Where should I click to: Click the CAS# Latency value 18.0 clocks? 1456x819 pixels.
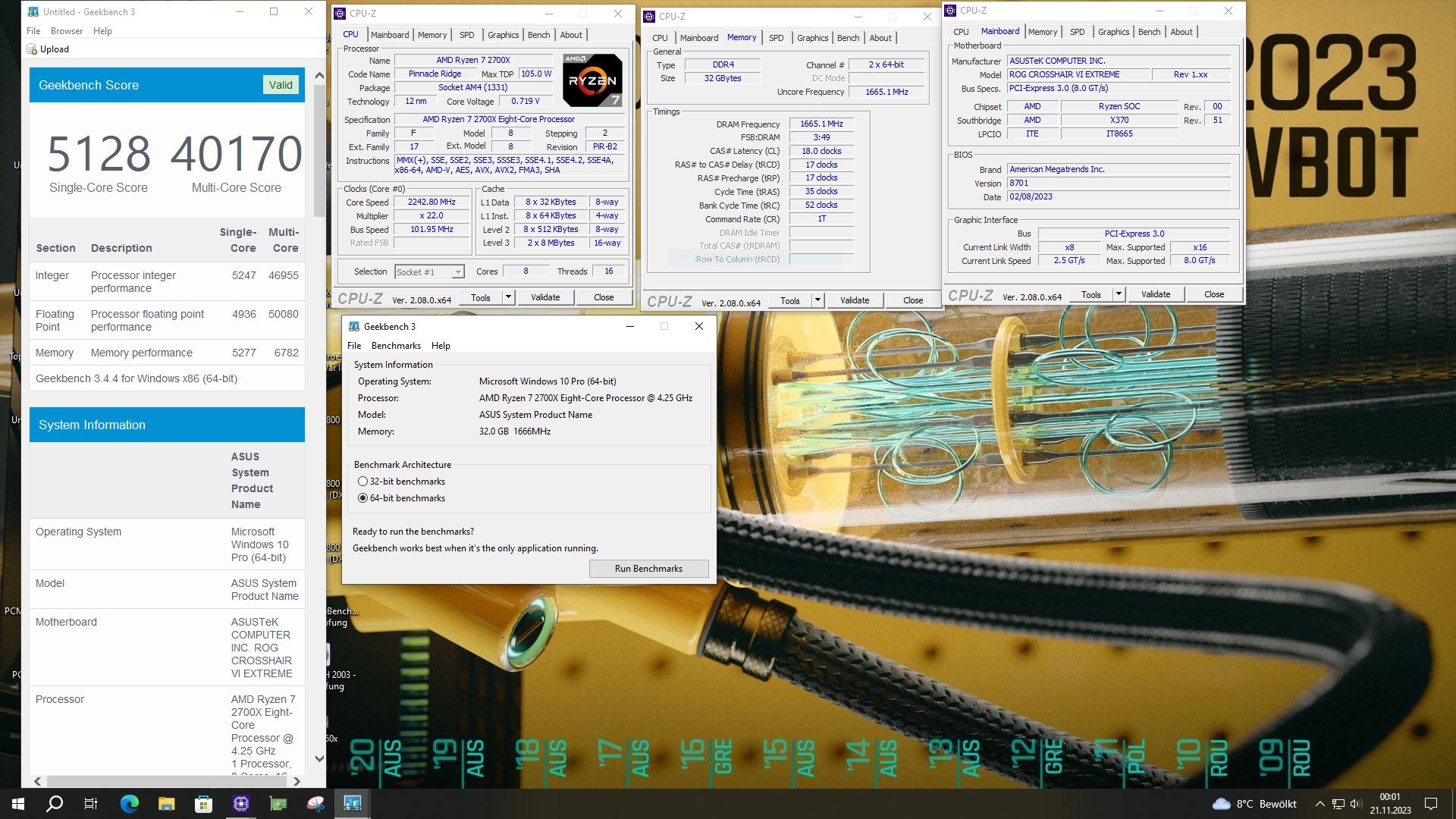tap(821, 151)
